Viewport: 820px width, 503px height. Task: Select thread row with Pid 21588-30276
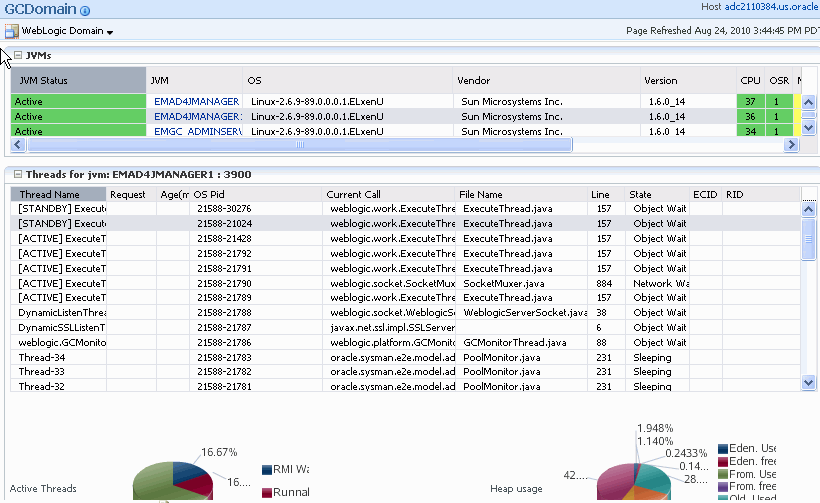pyautogui.click(x=405, y=209)
